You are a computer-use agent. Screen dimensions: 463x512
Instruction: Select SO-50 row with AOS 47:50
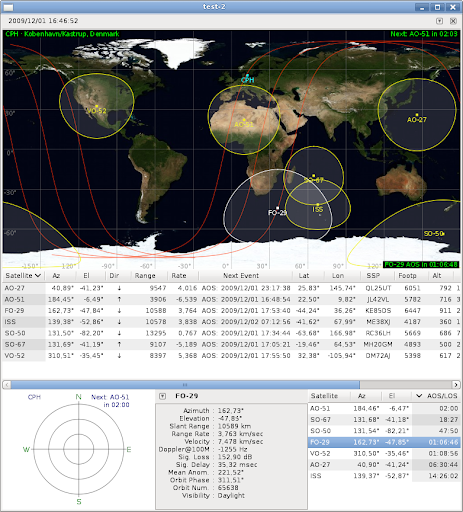(384, 431)
